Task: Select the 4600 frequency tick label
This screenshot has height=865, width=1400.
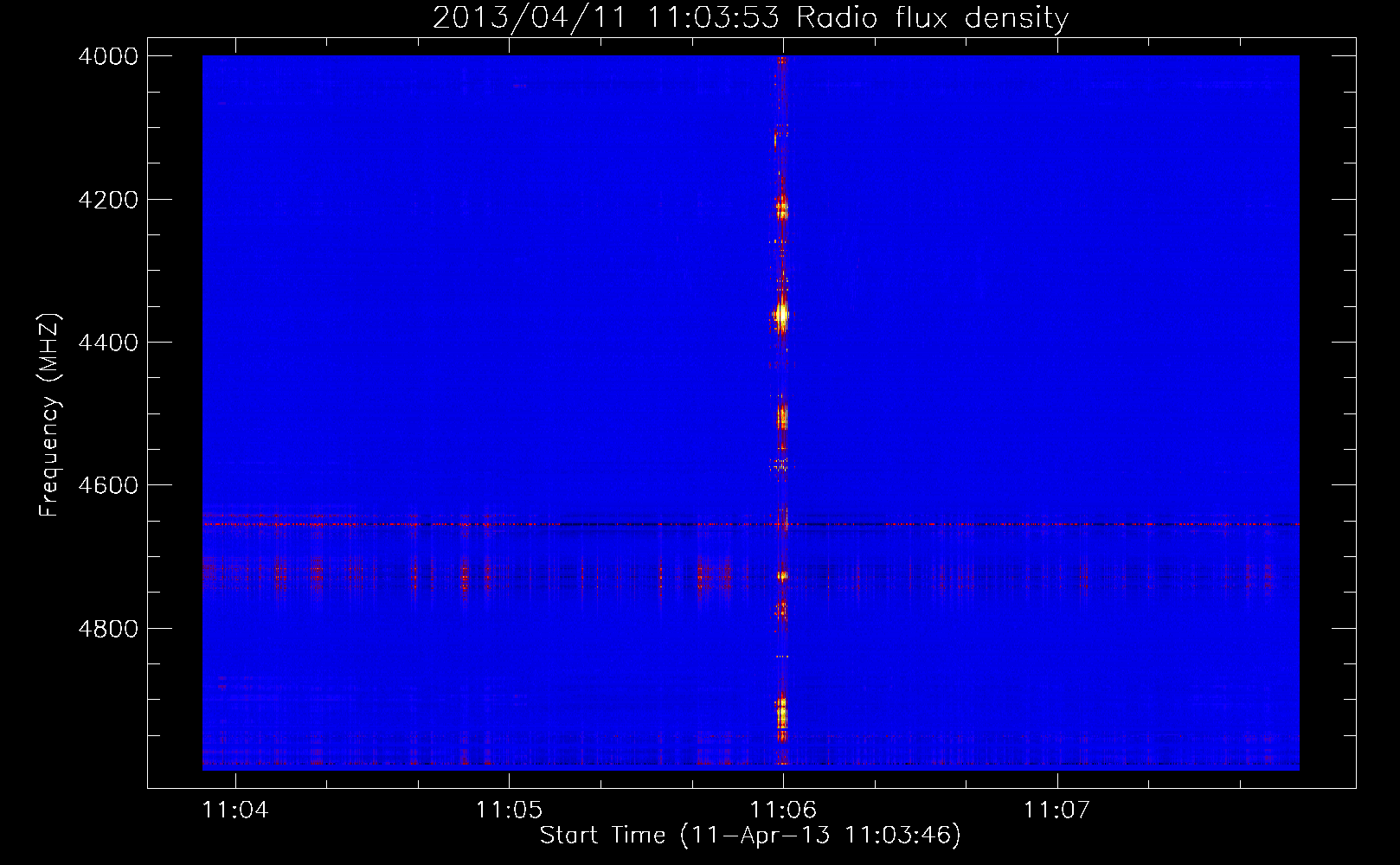Action: [108, 485]
